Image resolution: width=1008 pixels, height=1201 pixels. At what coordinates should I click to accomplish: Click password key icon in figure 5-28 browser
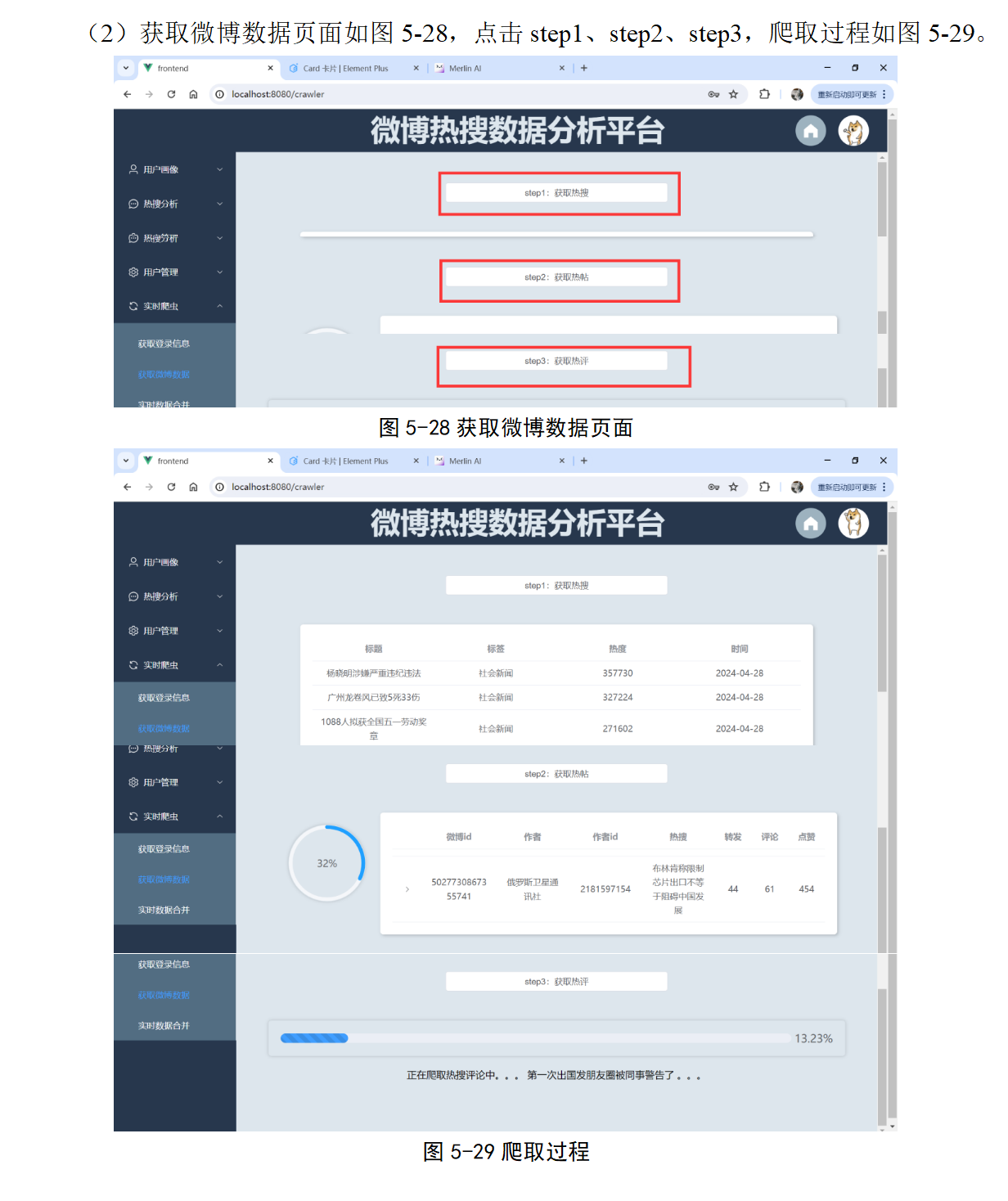click(713, 94)
